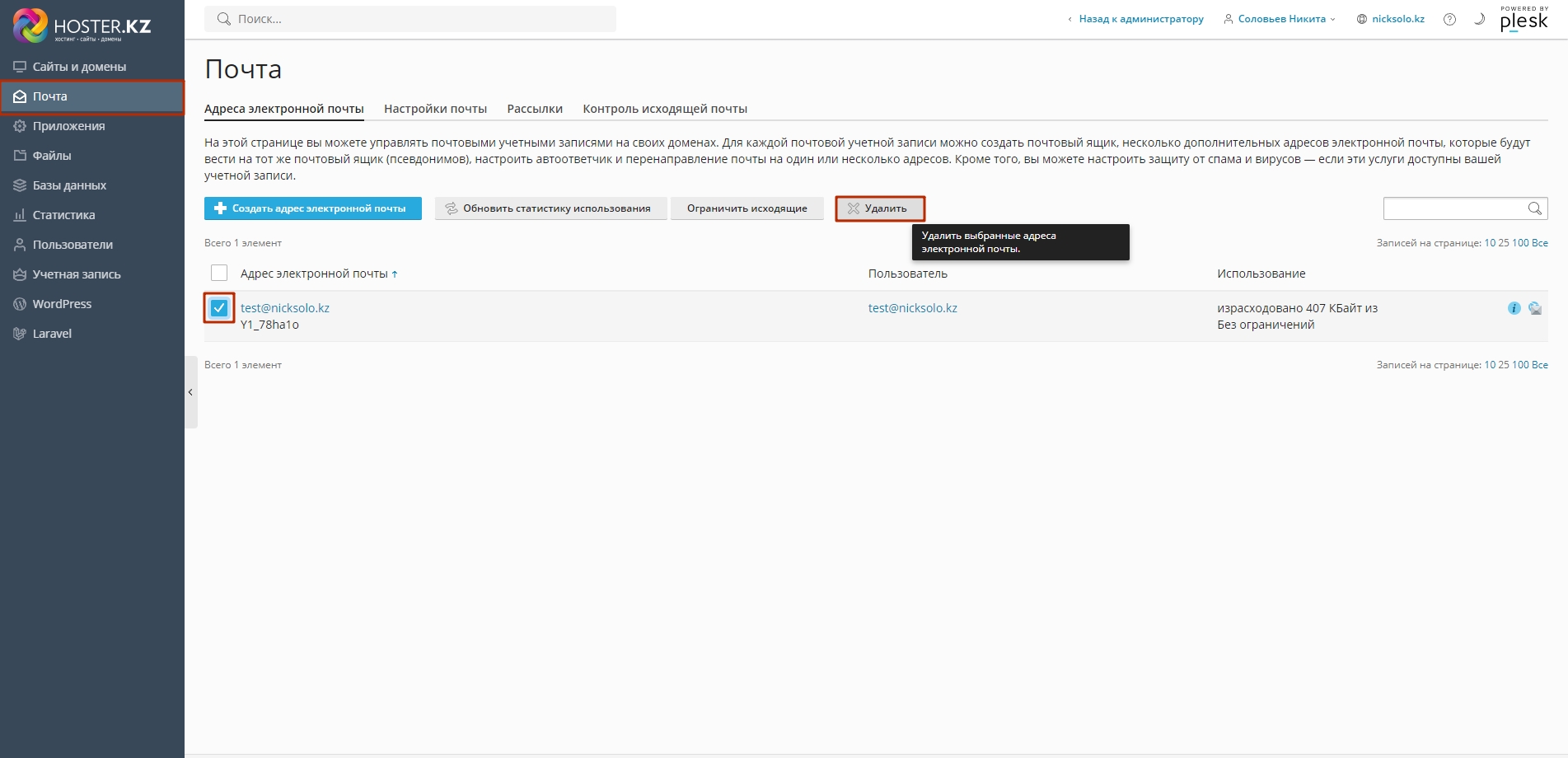Open test@nicksolo.kz email address link
1568x758 pixels.
coord(285,308)
